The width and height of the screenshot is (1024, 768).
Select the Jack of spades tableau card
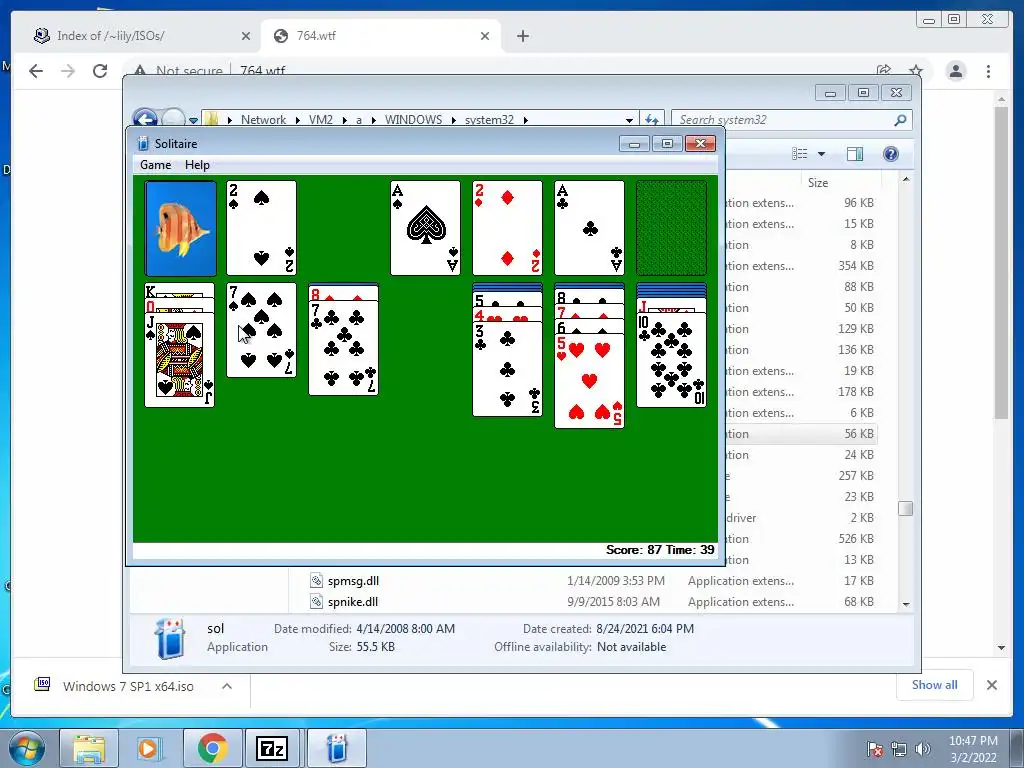point(180,360)
